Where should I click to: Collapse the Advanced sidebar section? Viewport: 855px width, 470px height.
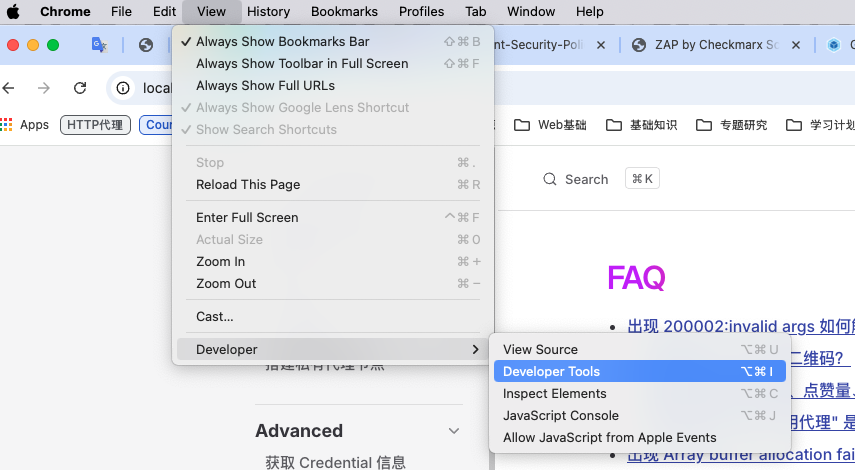[x=453, y=431]
